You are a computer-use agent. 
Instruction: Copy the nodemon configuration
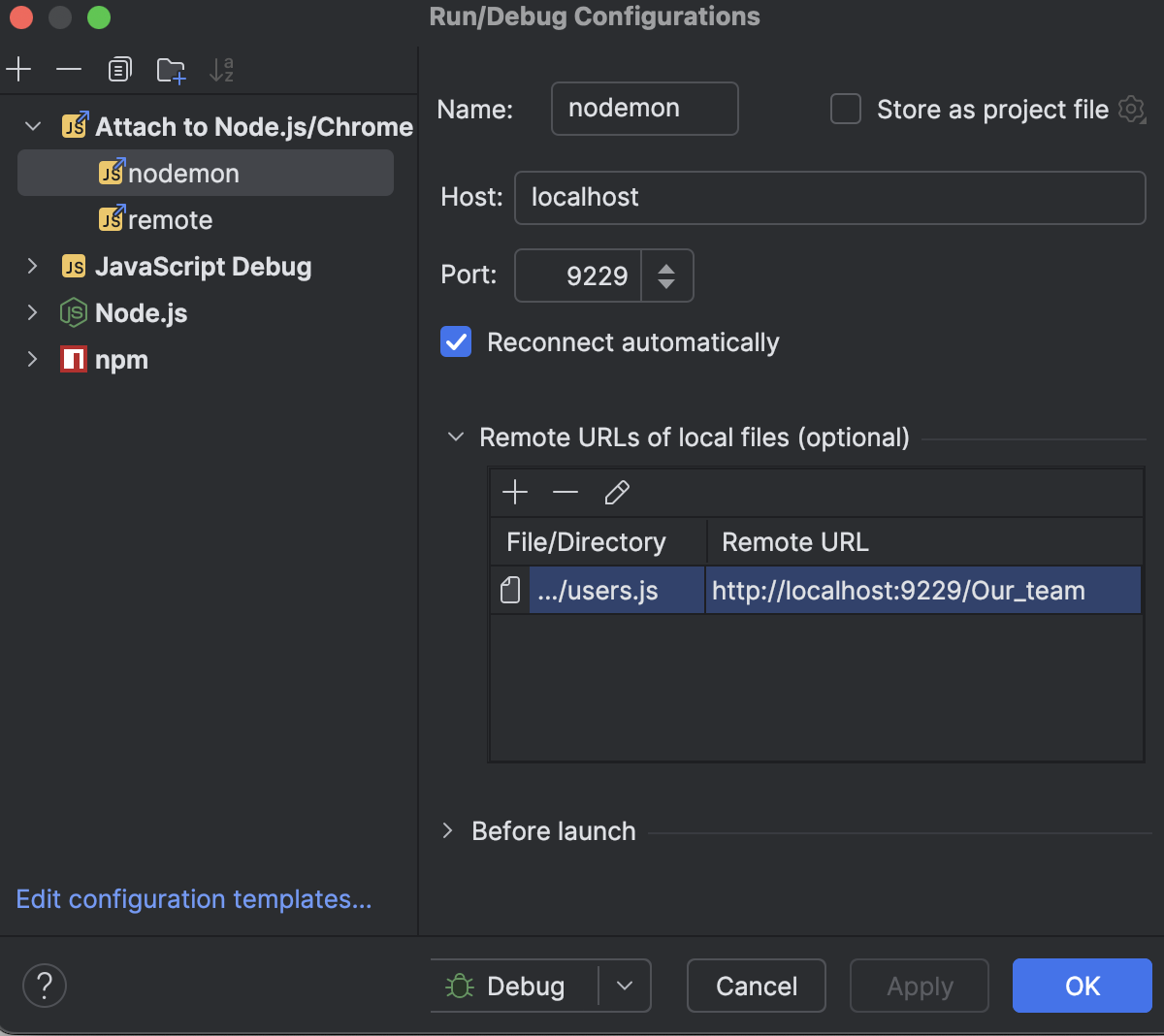[118, 69]
